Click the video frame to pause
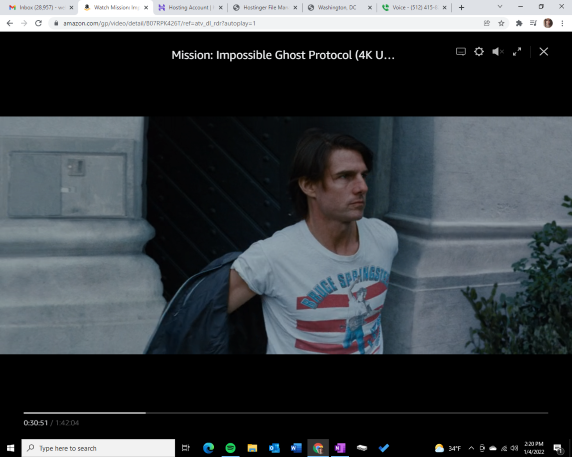Image resolution: width=572 pixels, height=457 pixels. click(x=286, y=235)
